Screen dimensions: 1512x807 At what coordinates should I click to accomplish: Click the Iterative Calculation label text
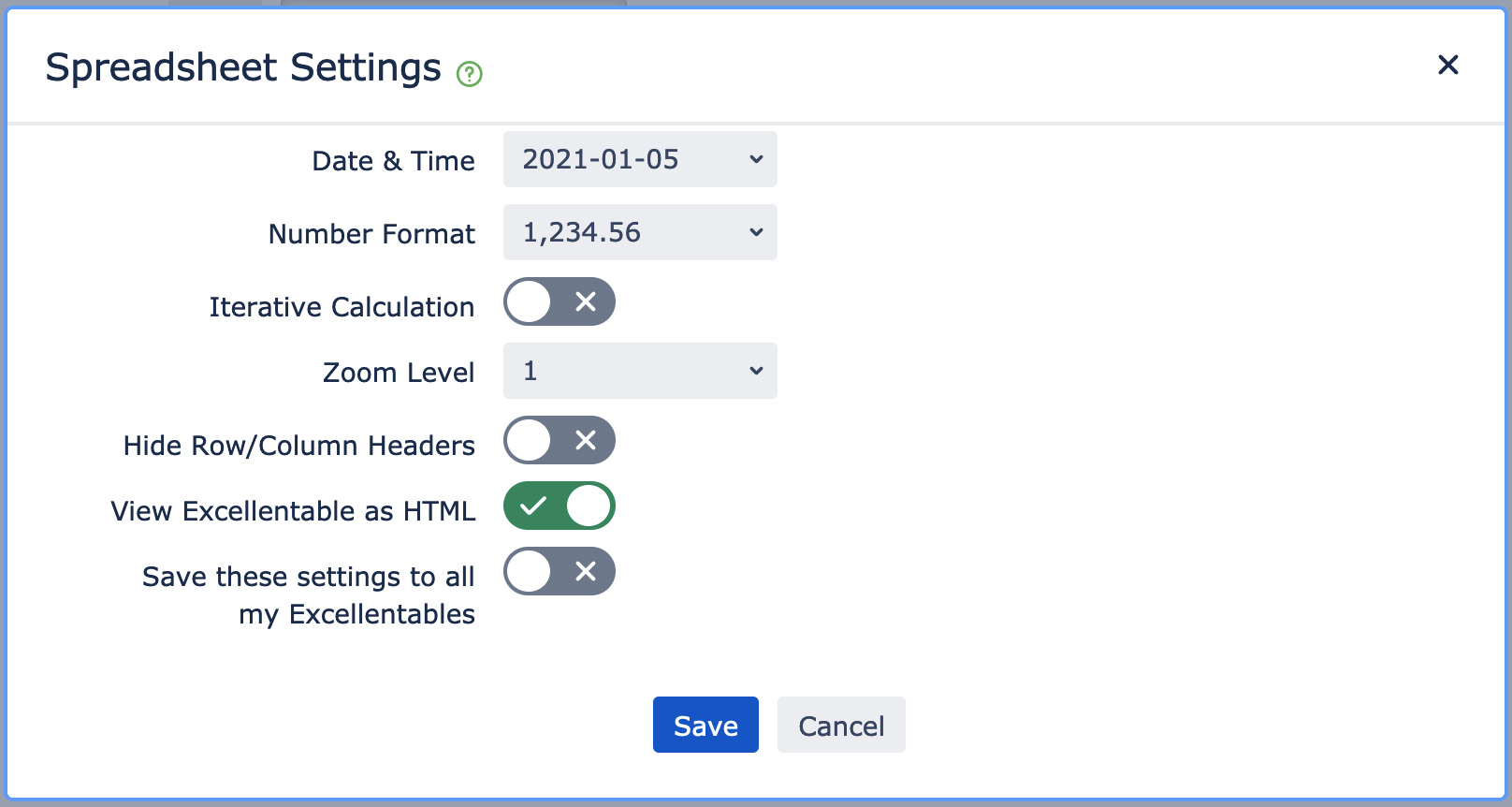coord(342,307)
